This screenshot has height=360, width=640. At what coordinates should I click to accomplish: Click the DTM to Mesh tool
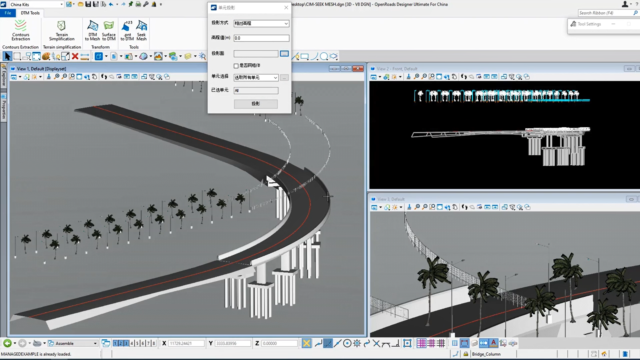pos(92,30)
